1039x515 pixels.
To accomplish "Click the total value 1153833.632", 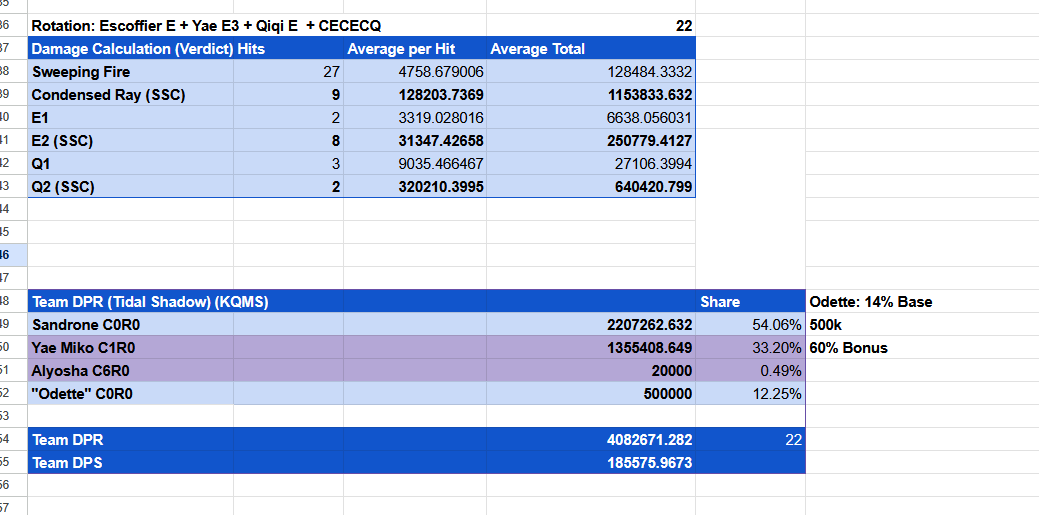I will click(x=590, y=95).
